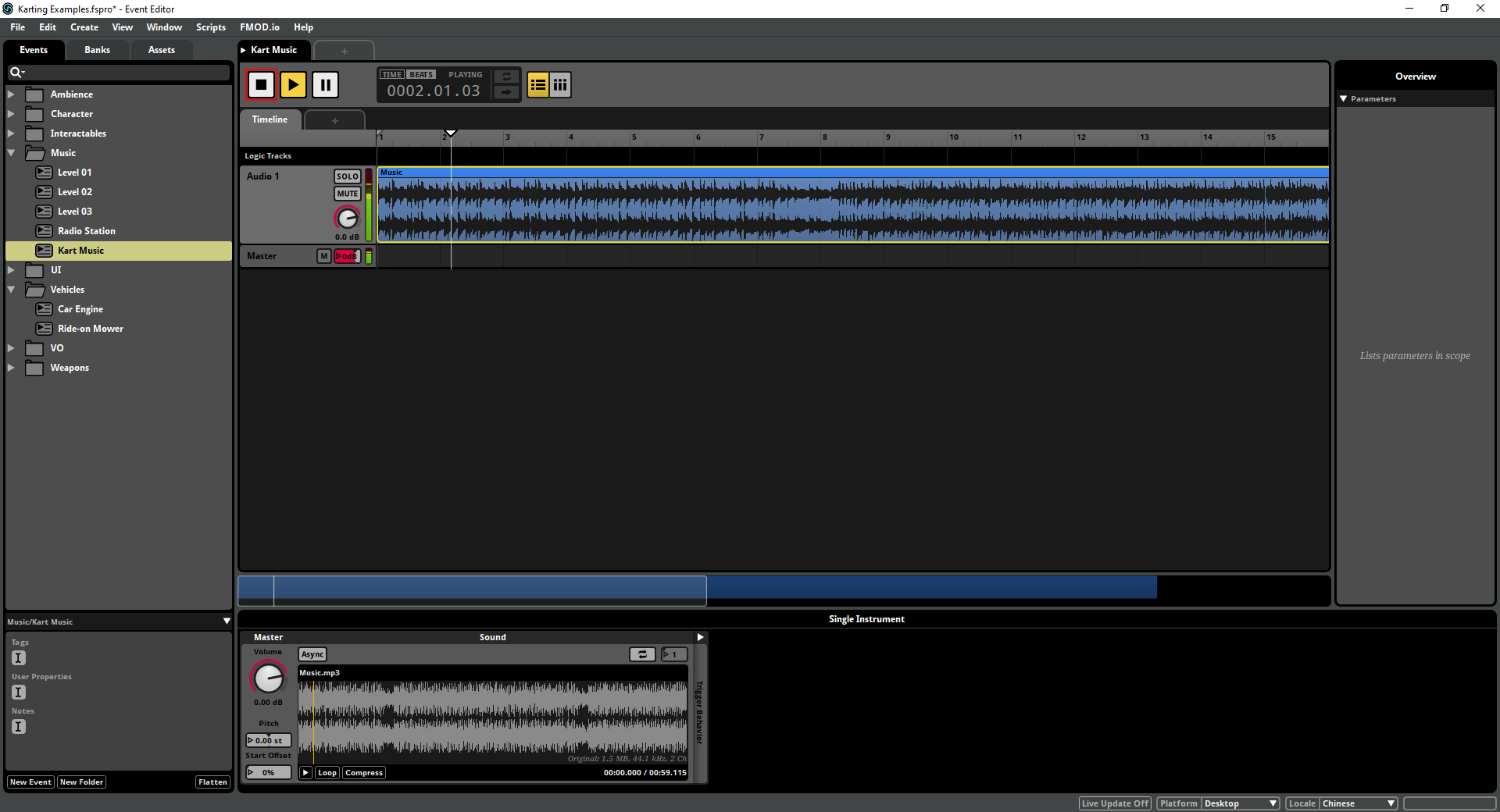Switch to mixer-style view icon

click(x=560, y=84)
